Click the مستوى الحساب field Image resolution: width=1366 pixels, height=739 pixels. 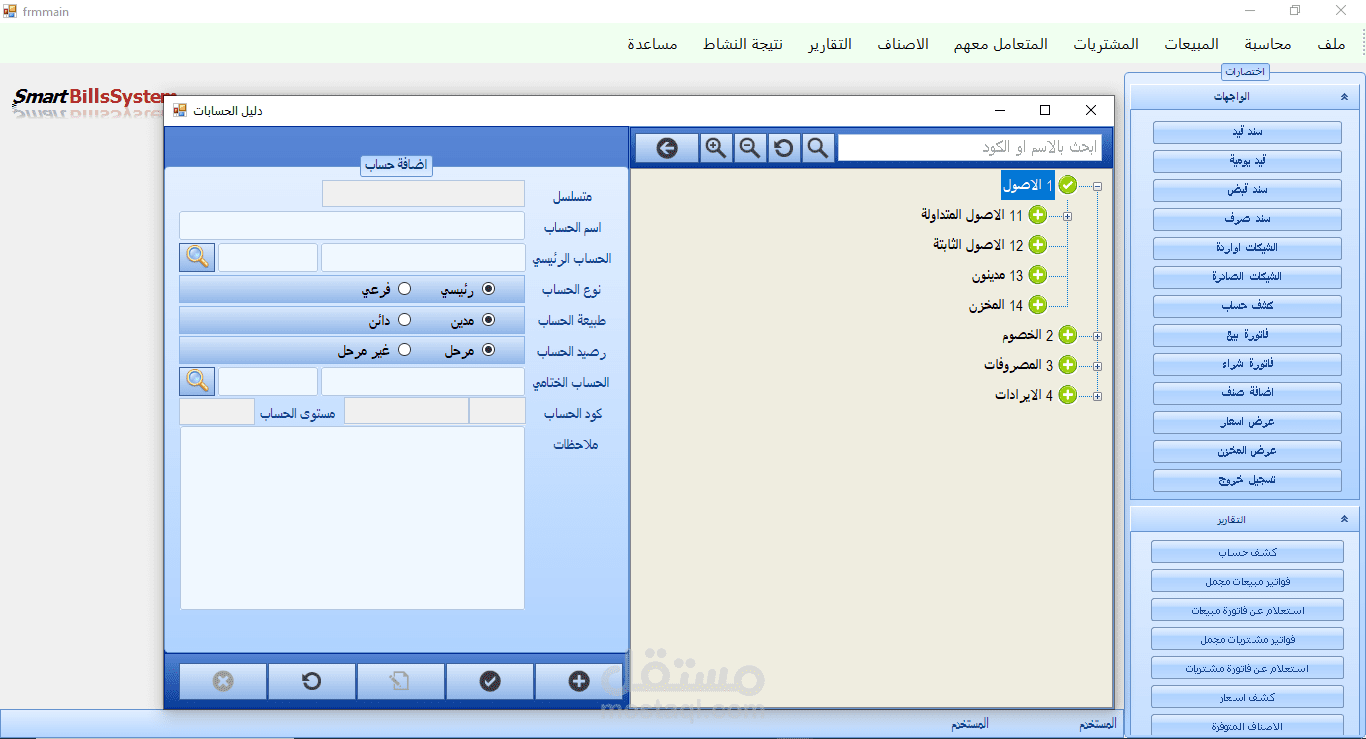pyautogui.click(x=217, y=412)
